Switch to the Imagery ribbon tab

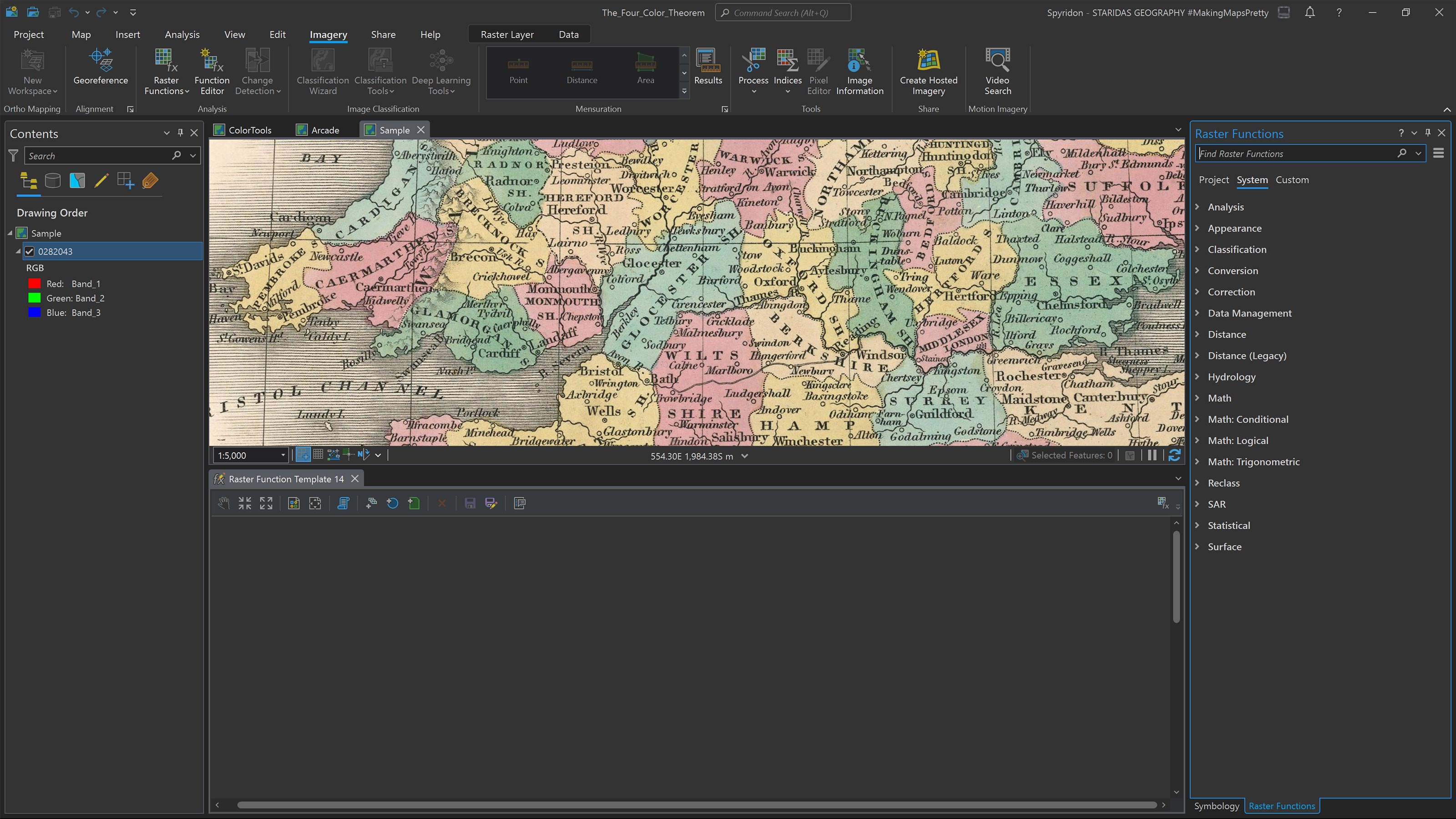click(x=328, y=34)
